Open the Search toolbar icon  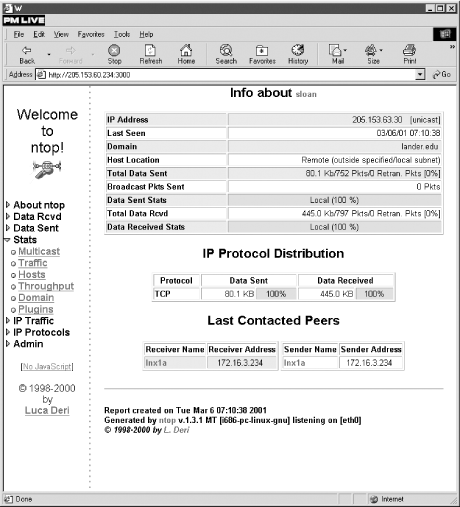coord(226,50)
